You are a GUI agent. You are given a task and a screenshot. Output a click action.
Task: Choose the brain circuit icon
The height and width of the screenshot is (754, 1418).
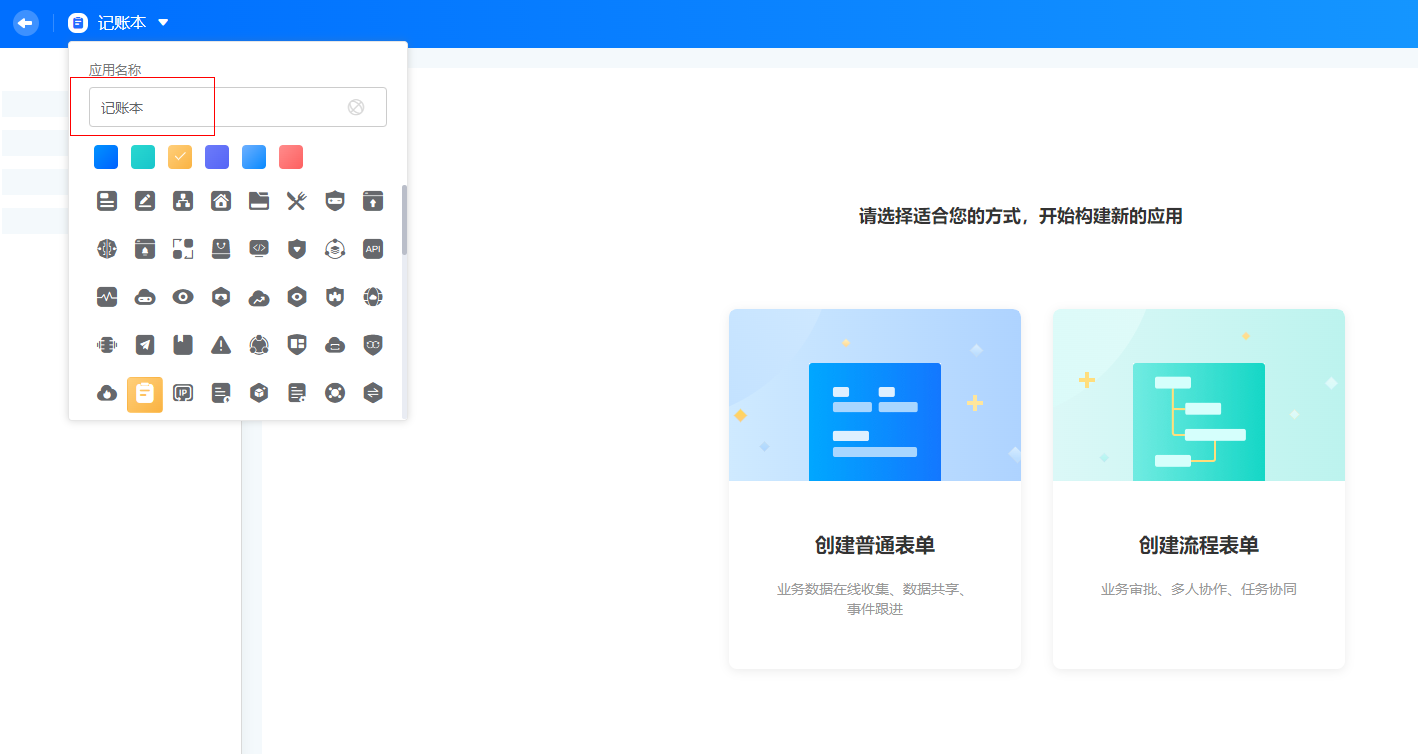(107, 249)
